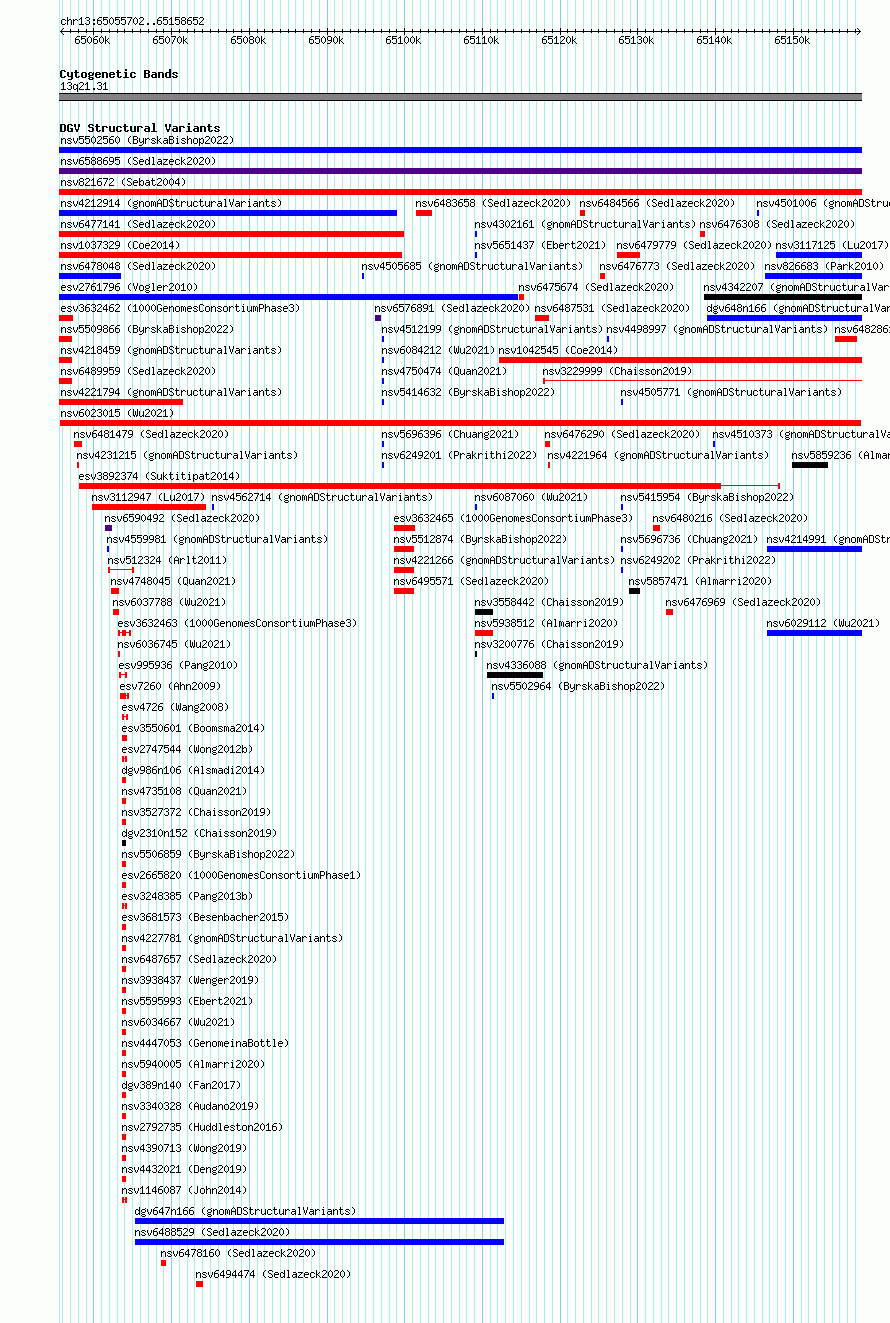The width and height of the screenshot is (890, 1323).
Task: Click the nsv6477141 (Sedlazeck2020) label
Action: point(138,224)
